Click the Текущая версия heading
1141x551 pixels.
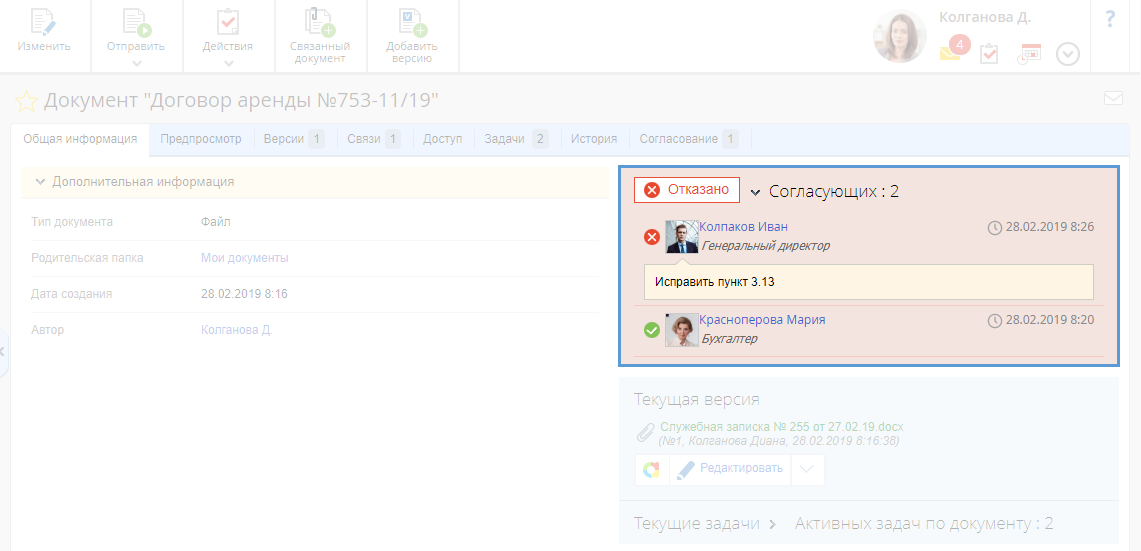coord(697,400)
